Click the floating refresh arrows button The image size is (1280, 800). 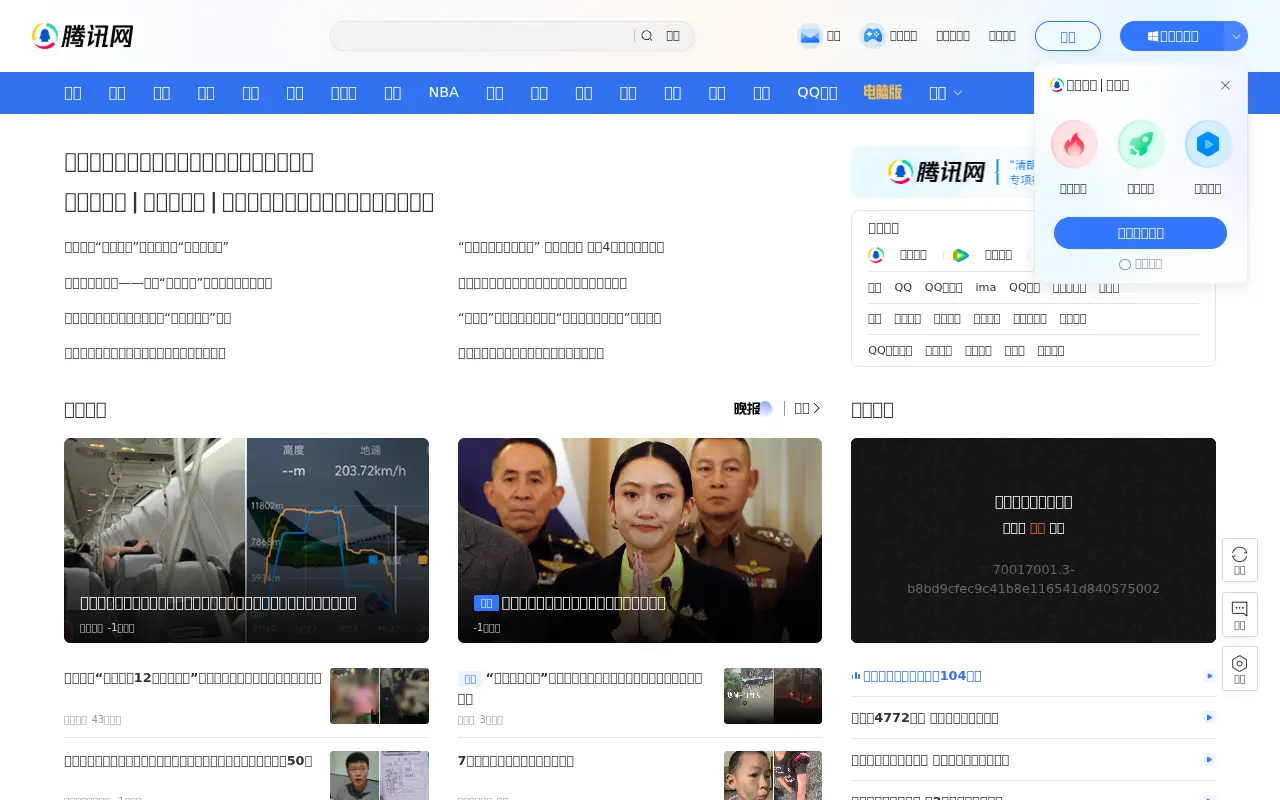pos(1240,560)
